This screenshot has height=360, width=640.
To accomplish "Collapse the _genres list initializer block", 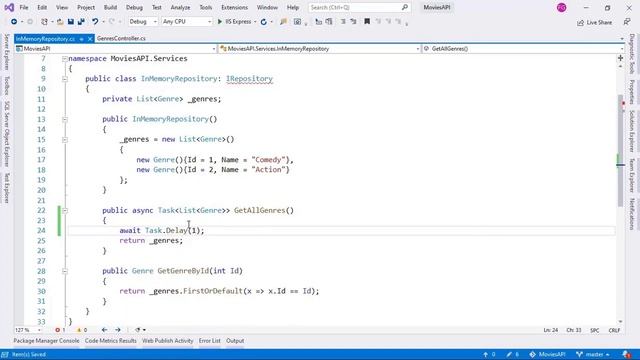I will click(x=64, y=140).
